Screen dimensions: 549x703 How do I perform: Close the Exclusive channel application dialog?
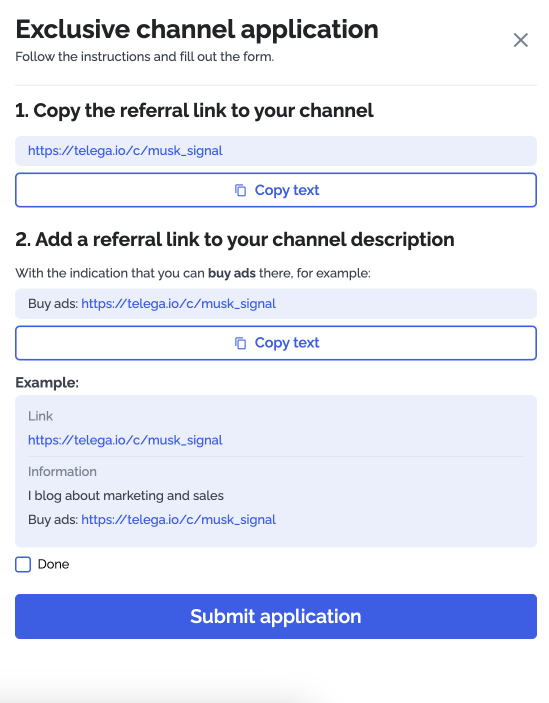coord(520,40)
